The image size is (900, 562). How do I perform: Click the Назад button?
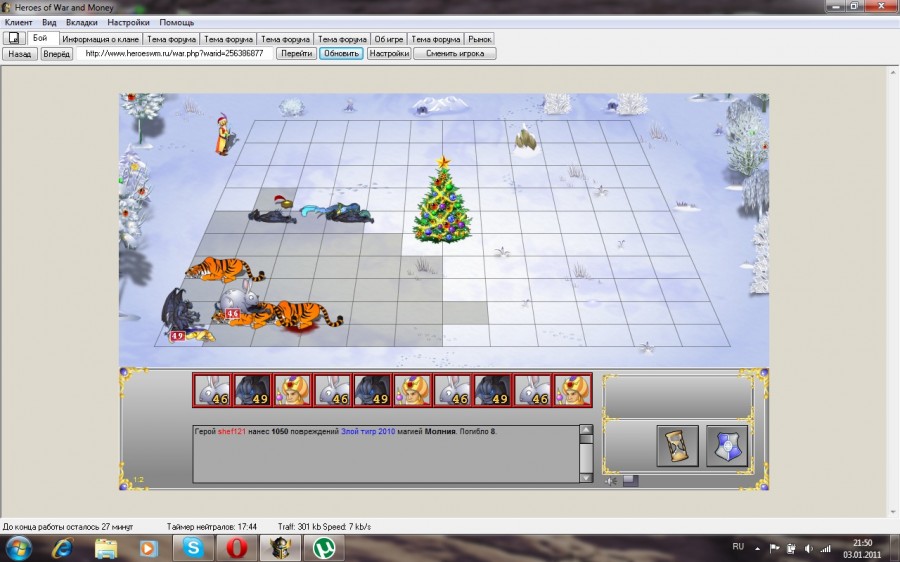(x=20, y=53)
